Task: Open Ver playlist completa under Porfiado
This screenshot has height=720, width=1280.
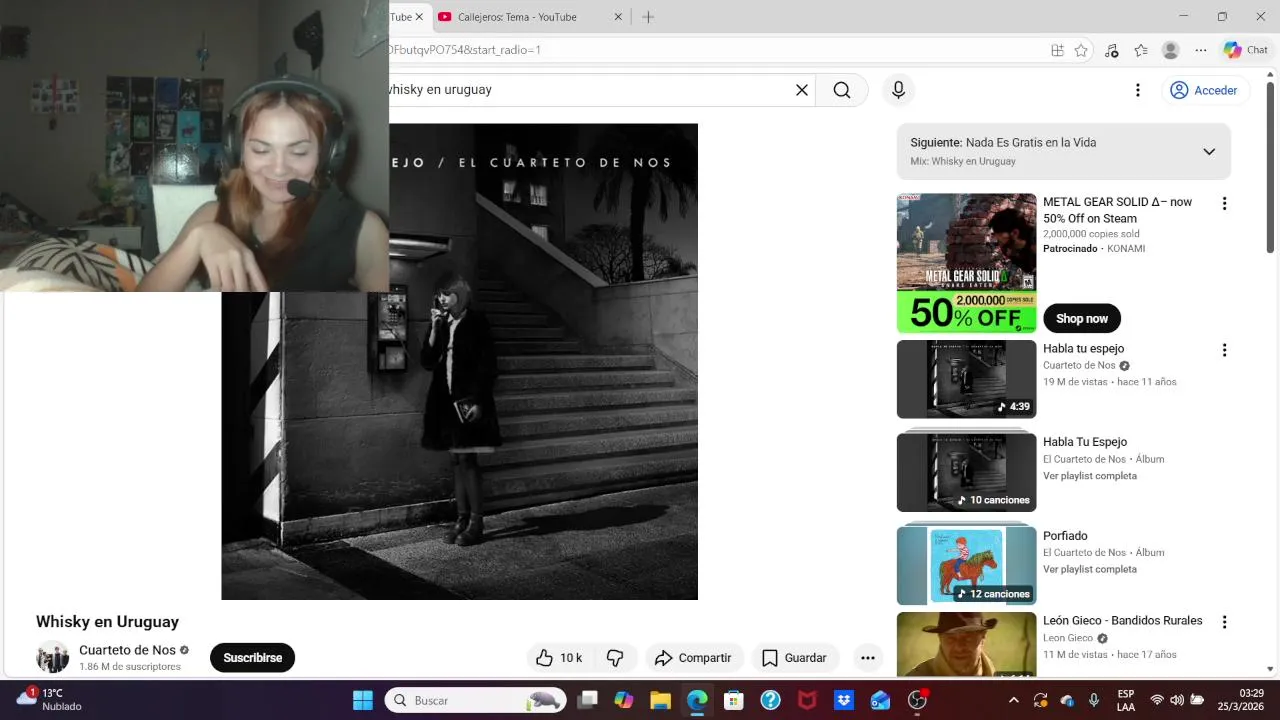Action: click(x=1090, y=569)
